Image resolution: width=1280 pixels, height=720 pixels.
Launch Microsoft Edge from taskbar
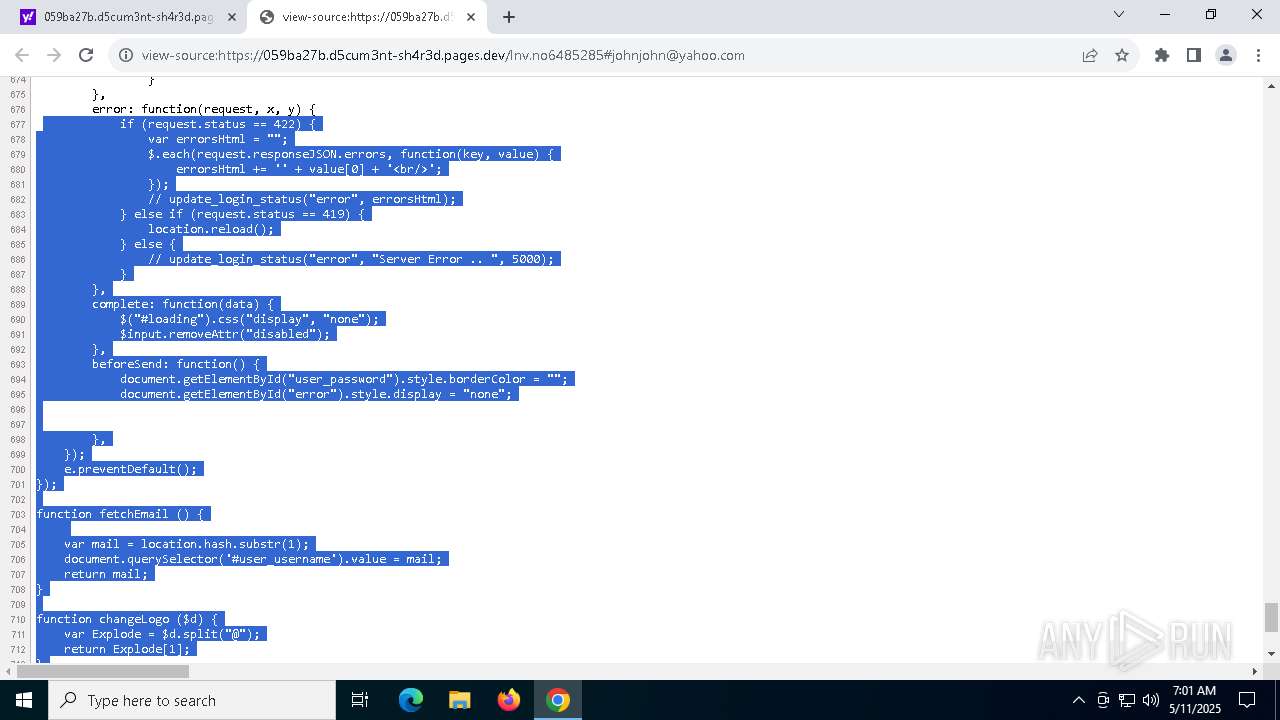pyautogui.click(x=411, y=700)
